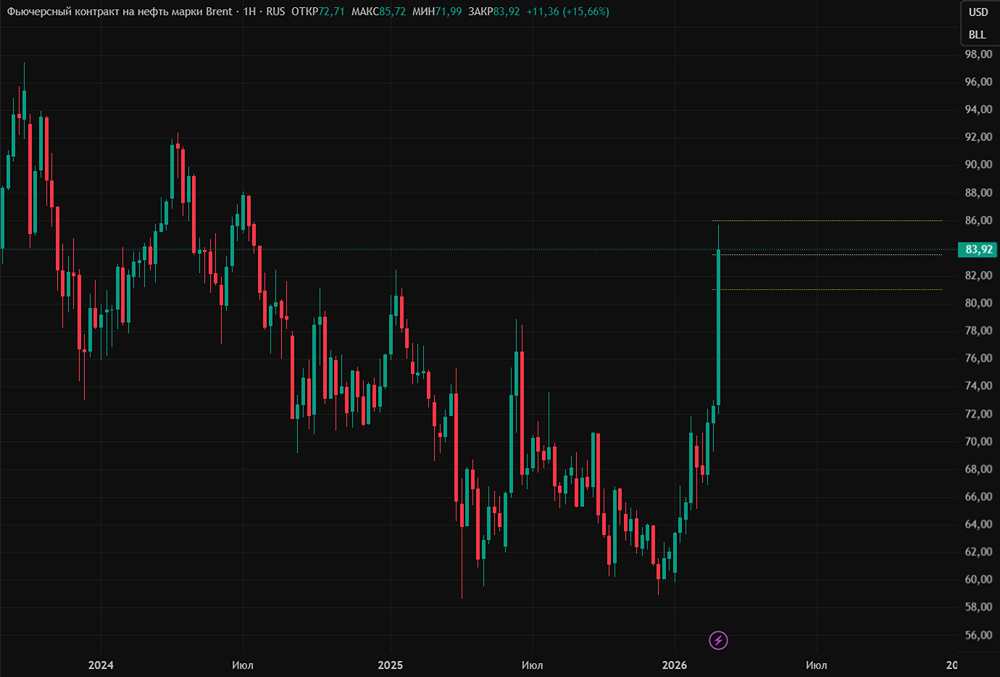Image resolution: width=1000 pixels, height=677 pixels.
Task: Click the 96,00 price axis label
Action: pos(978,82)
